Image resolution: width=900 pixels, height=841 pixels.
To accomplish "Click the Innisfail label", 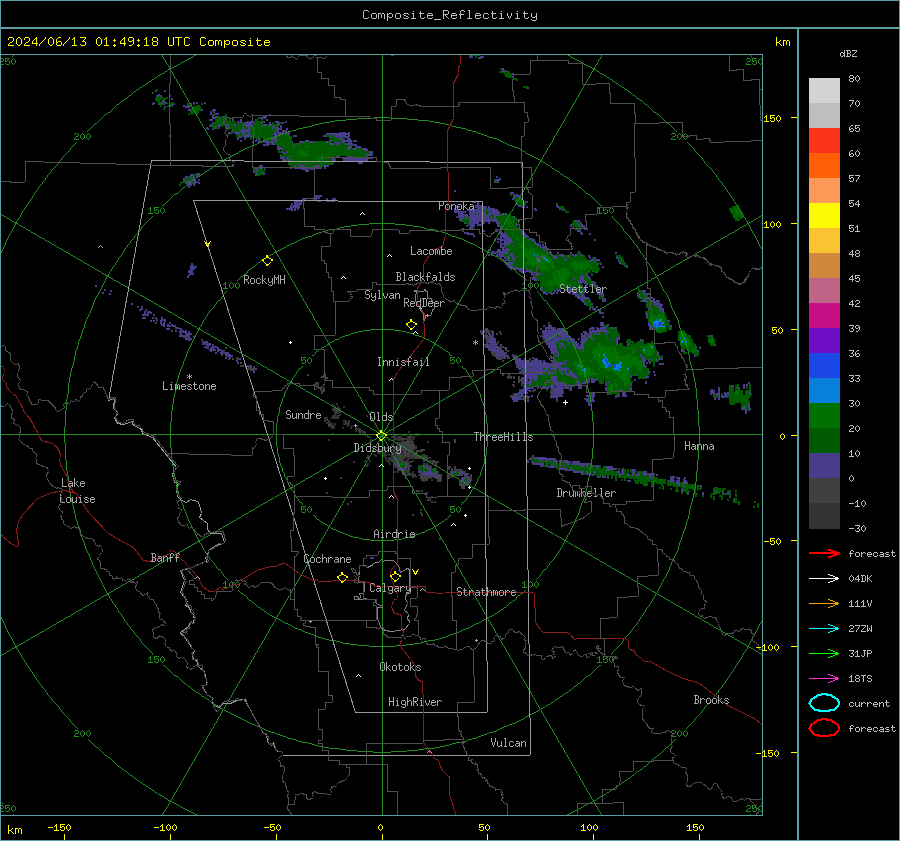I will 403,362.
